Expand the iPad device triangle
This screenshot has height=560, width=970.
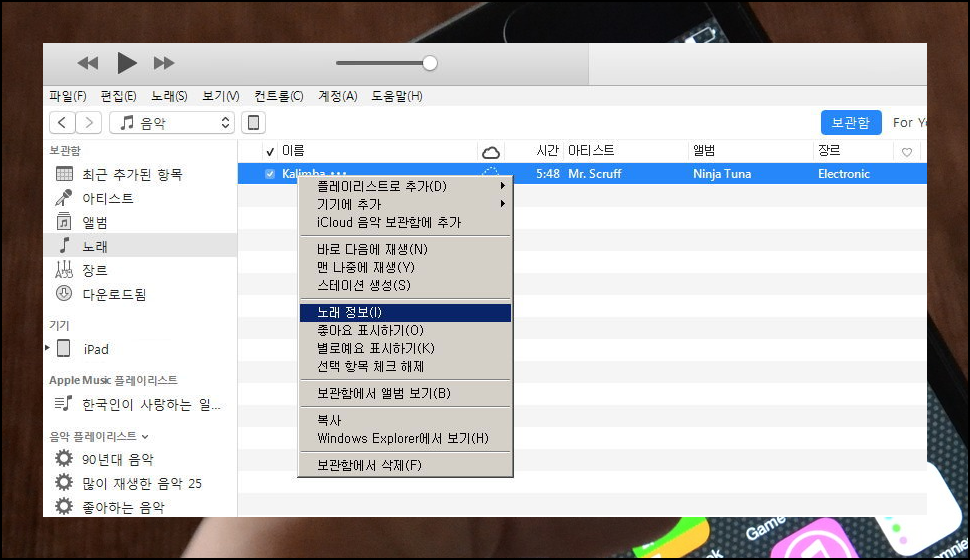pos(48,348)
